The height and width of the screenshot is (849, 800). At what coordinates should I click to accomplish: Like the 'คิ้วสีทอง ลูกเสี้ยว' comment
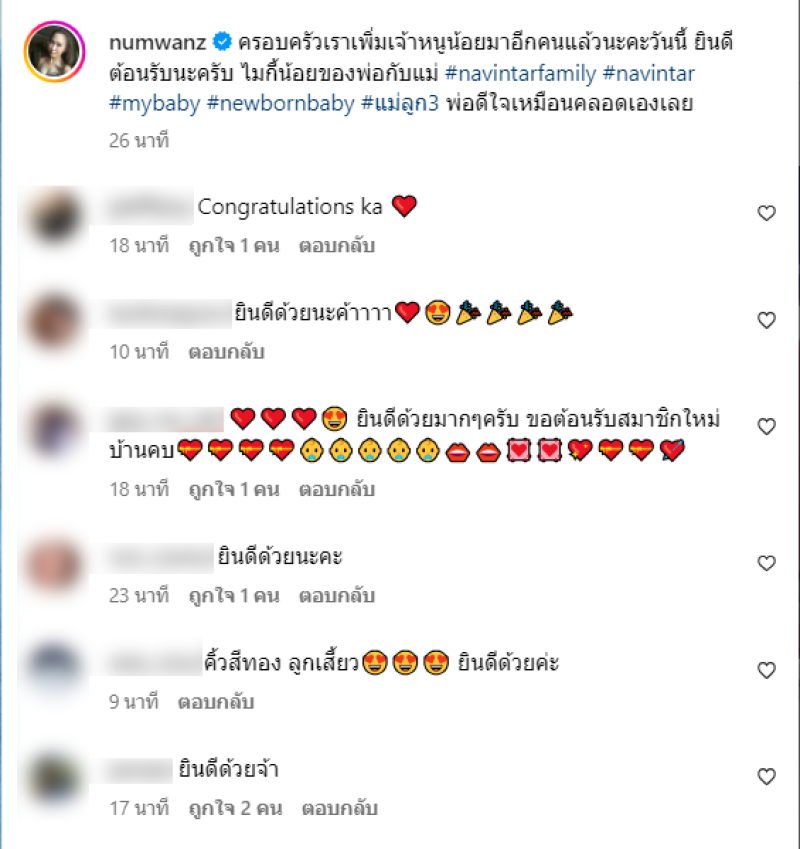(x=766, y=670)
